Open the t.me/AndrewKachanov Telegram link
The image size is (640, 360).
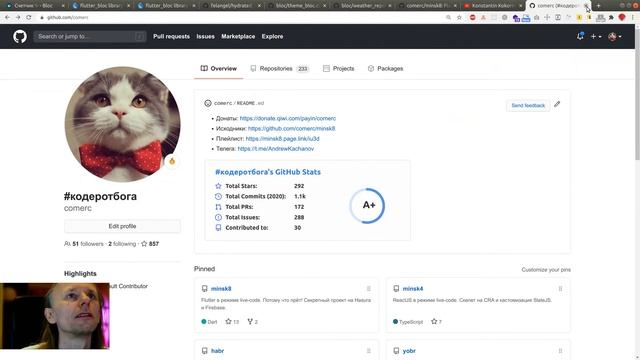(276, 149)
